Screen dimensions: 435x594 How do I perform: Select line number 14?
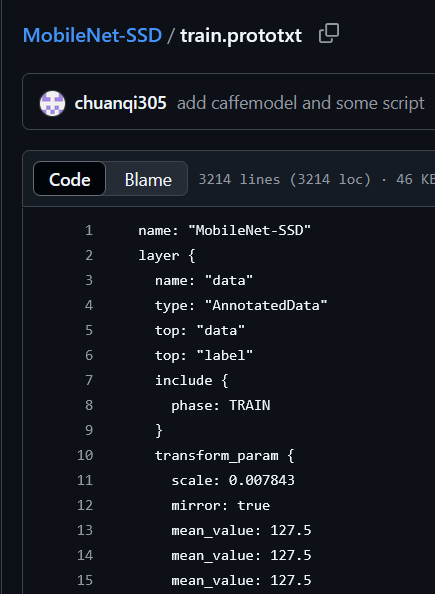(x=85, y=555)
